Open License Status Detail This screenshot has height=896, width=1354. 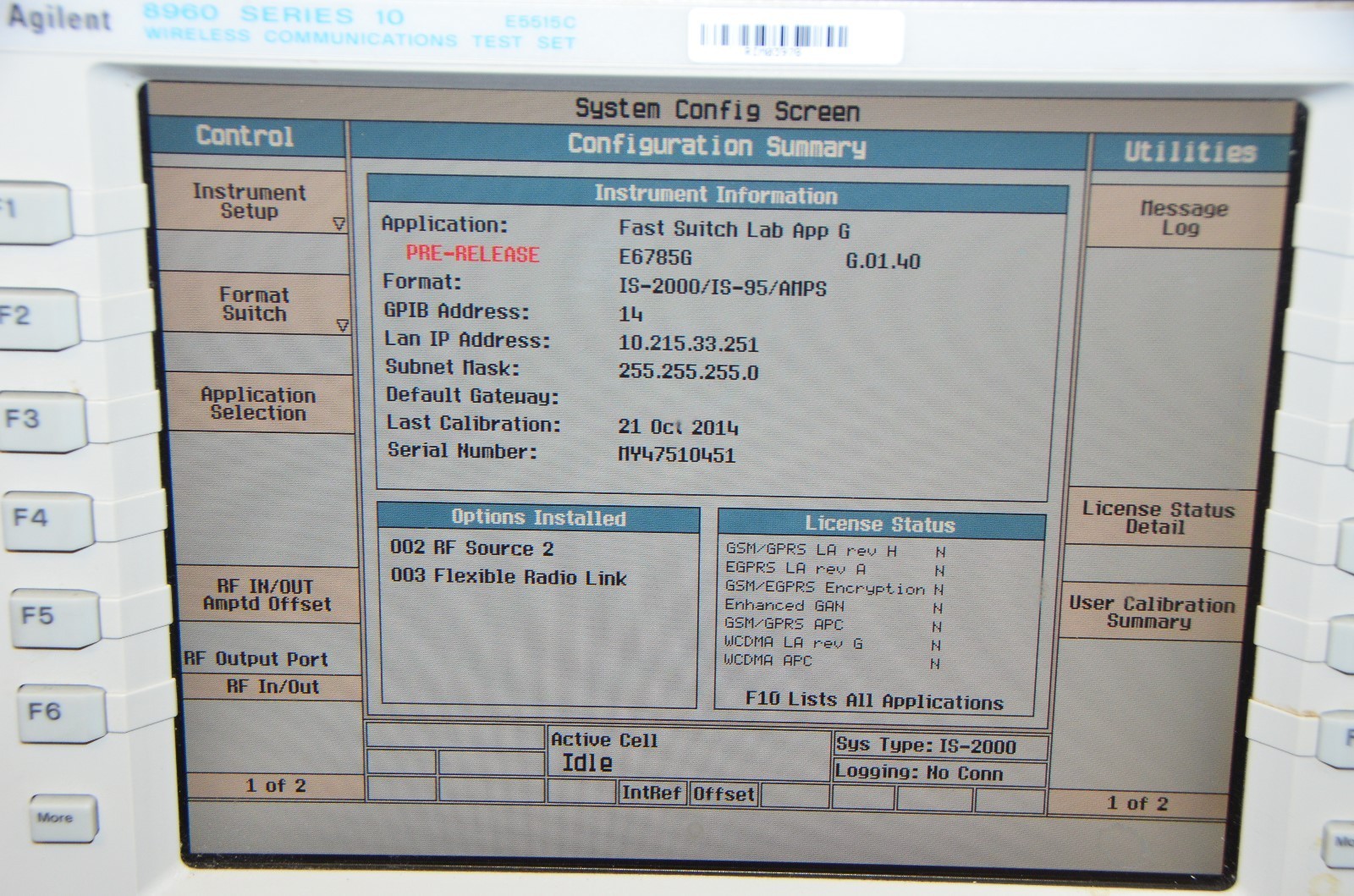[x=1157, y=518]
